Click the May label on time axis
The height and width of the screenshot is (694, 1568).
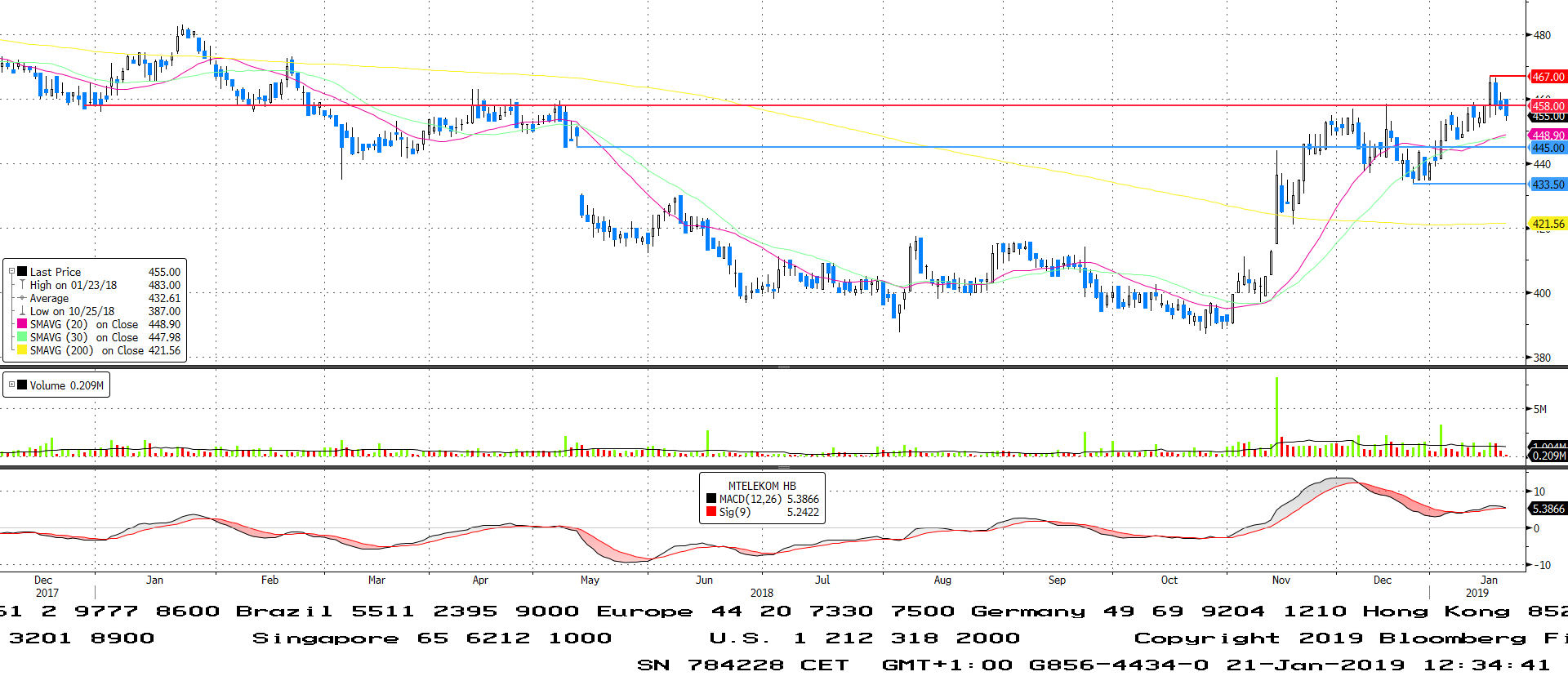click(590, 580)
